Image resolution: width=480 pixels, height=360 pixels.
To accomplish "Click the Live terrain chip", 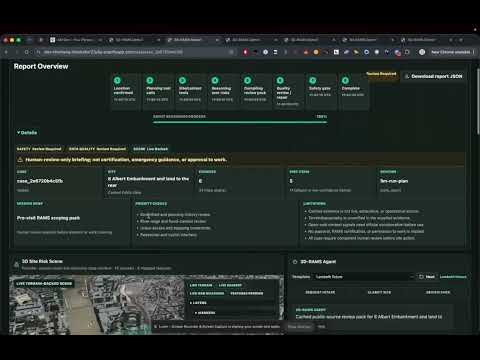I will pyautogui.click(x=201, y=285).
